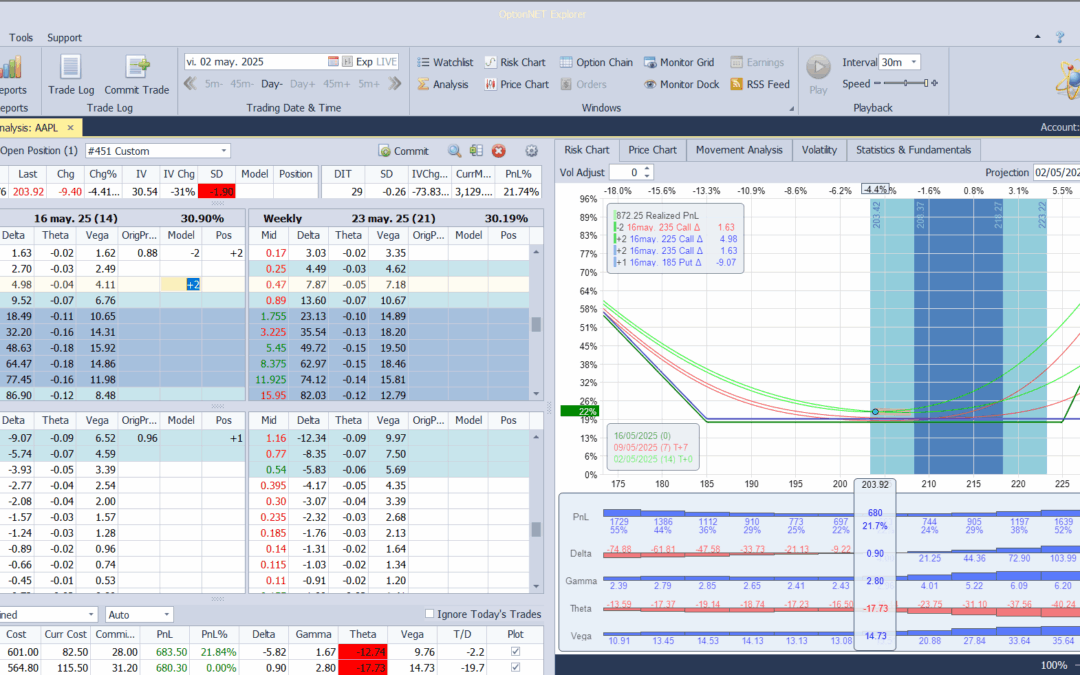1080x675 pixels.
Task: Toggle Plot checkbox in 680.30 PnL row
Action: (515, 667)
